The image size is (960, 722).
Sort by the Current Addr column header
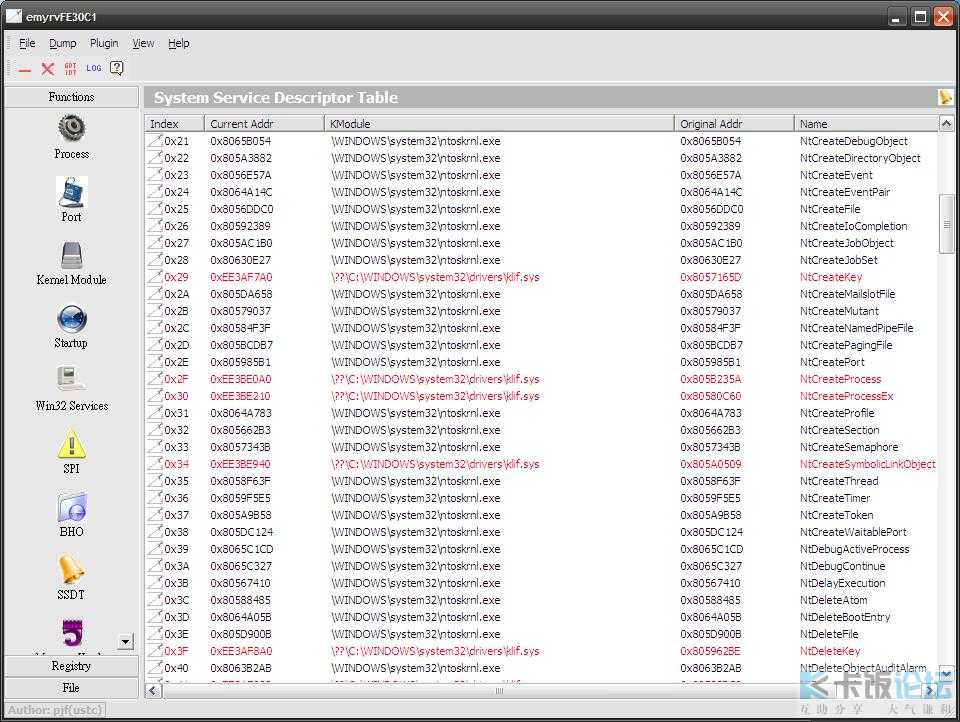coord(264,124)
